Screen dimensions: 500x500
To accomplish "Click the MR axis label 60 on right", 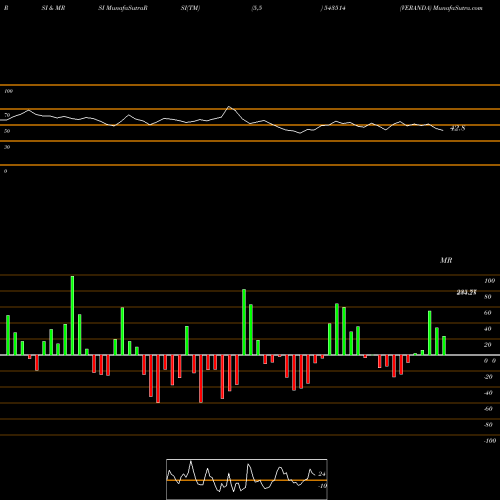I will click(488, 313).
